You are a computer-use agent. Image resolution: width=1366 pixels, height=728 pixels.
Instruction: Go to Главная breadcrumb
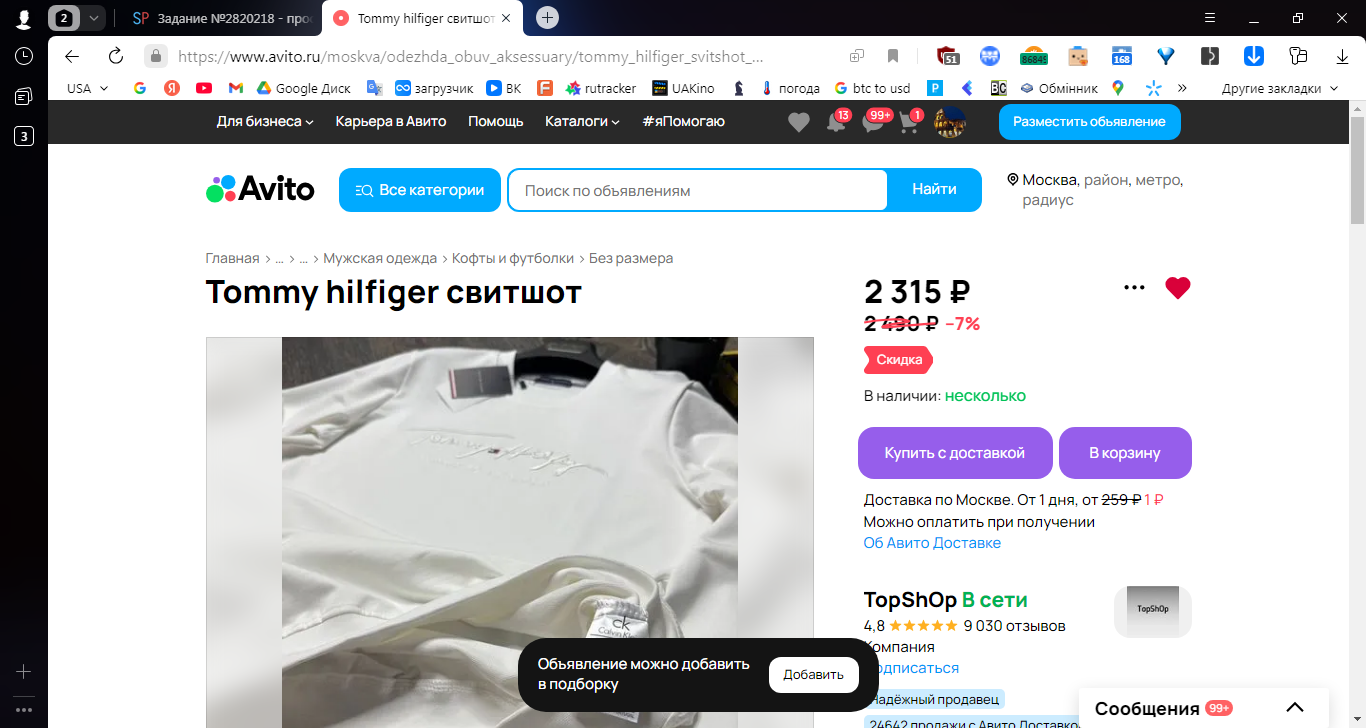coord(232,258)
